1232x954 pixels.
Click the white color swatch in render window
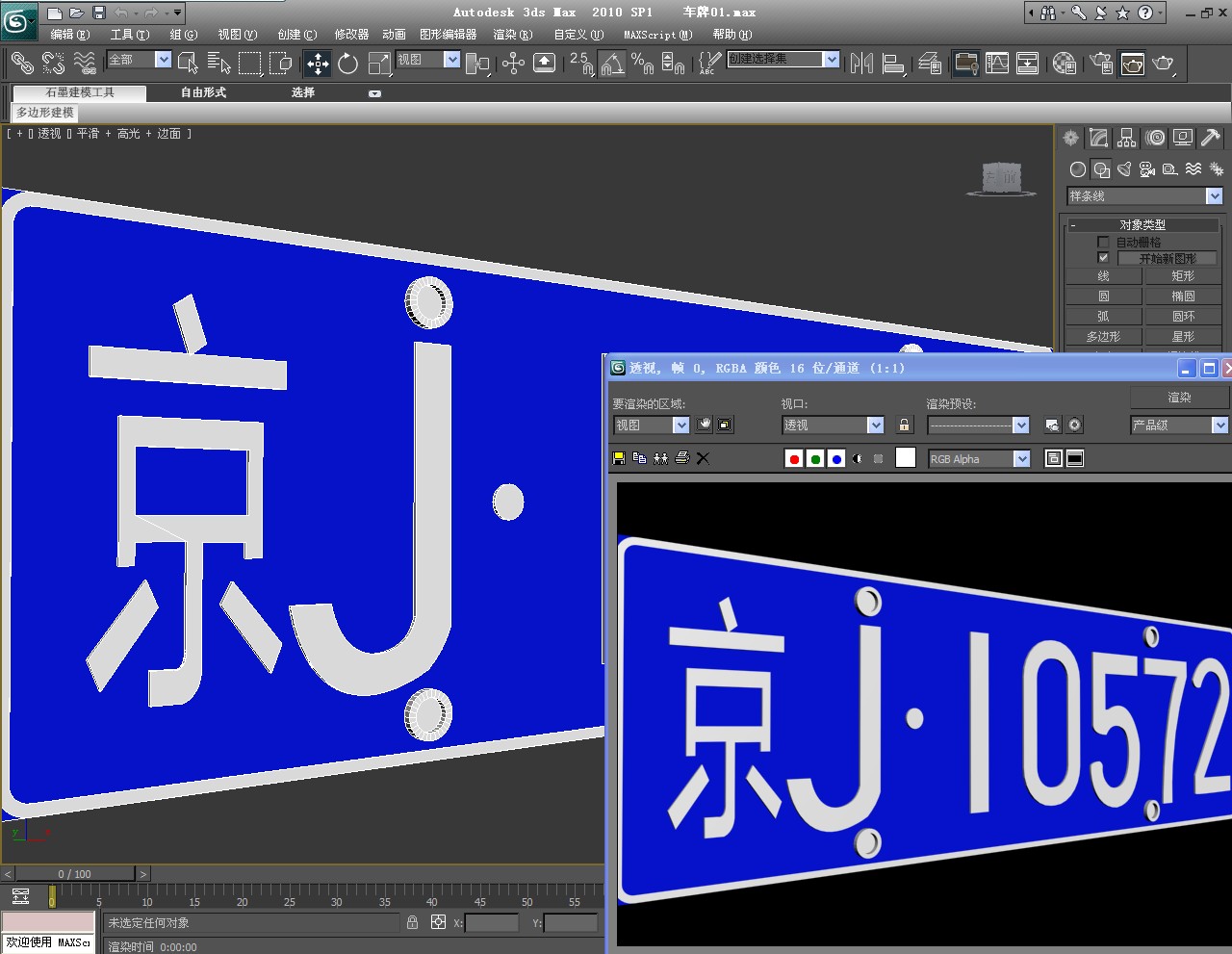pyautogui.click(x=905, y=458)
